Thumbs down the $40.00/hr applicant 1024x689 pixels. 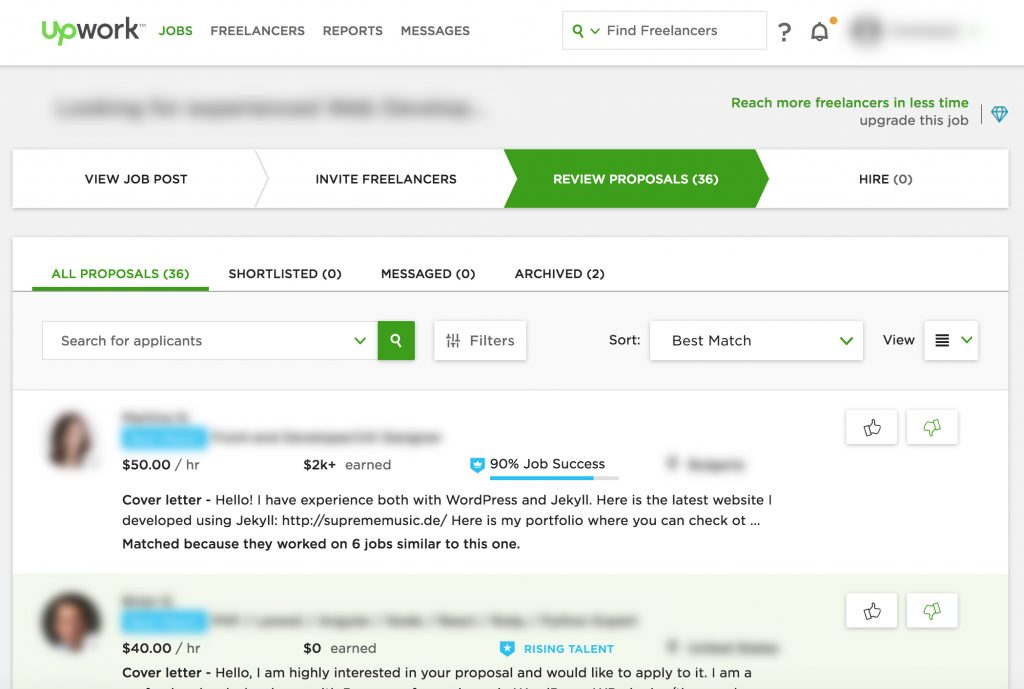[932, 611]
